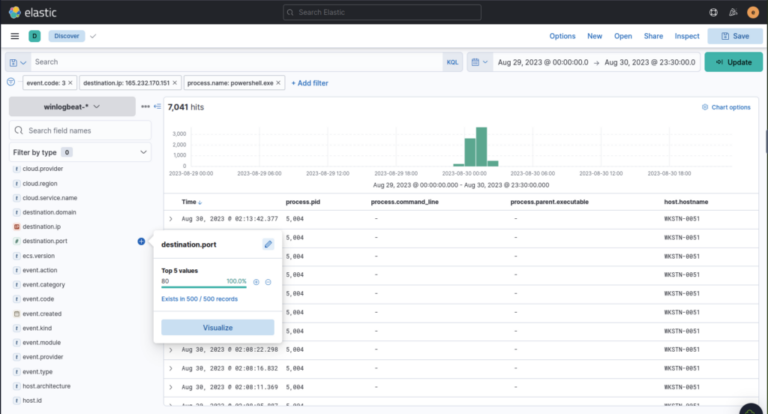The width and height of the screenshot is (768, 414).
Task: Click the Visualize button
Action: click(x=217, y=327)
